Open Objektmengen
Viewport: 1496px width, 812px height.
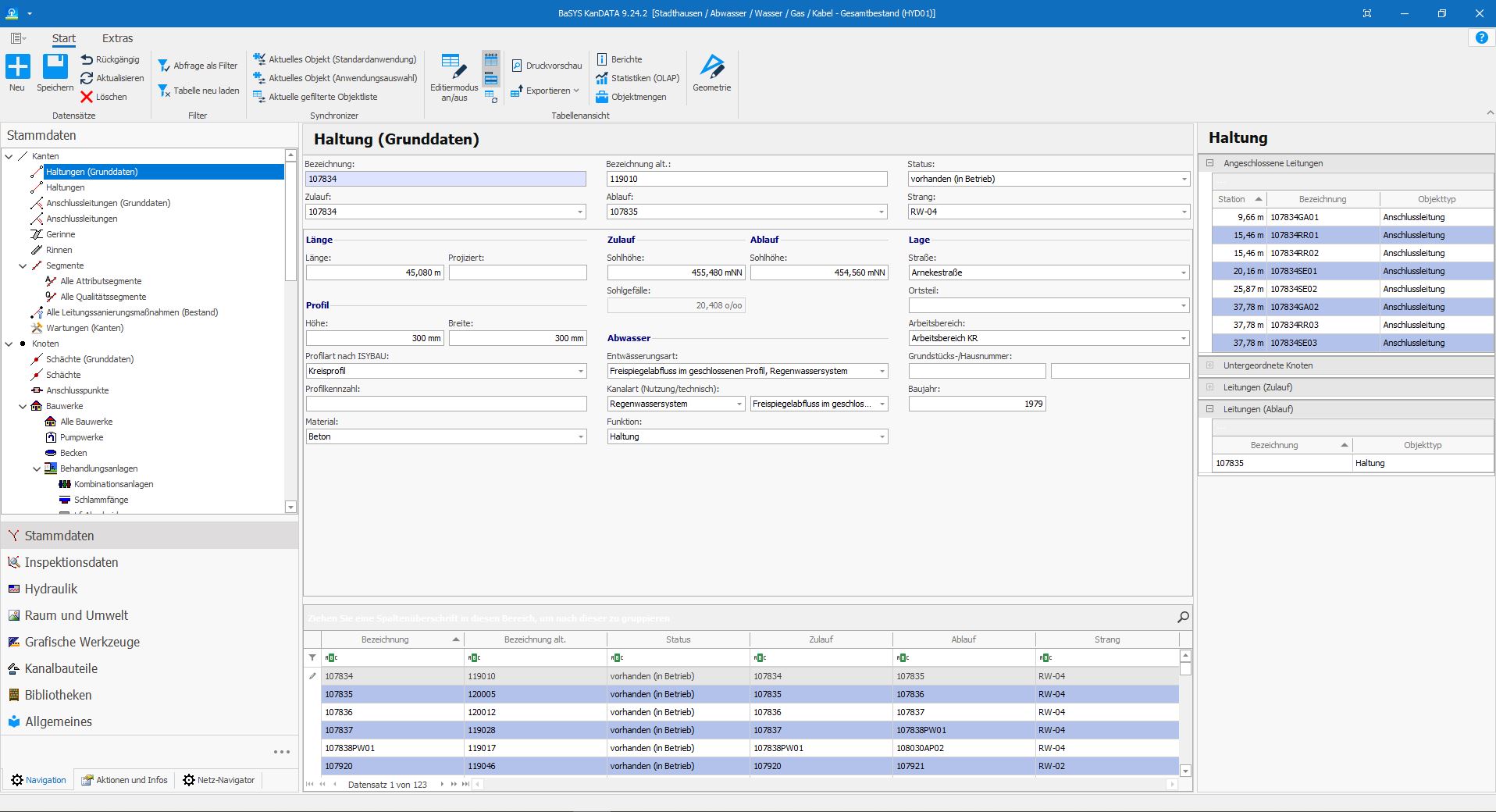[631, 97]
